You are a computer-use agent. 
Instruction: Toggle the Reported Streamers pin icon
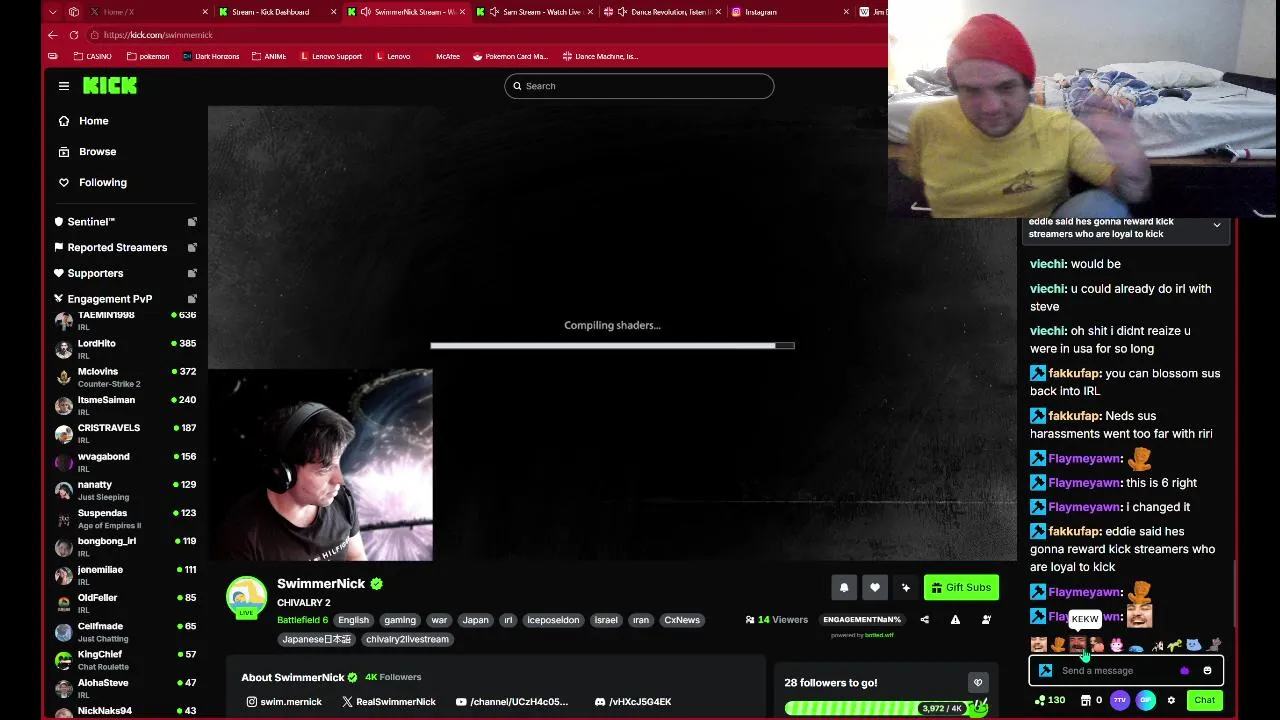192,247
